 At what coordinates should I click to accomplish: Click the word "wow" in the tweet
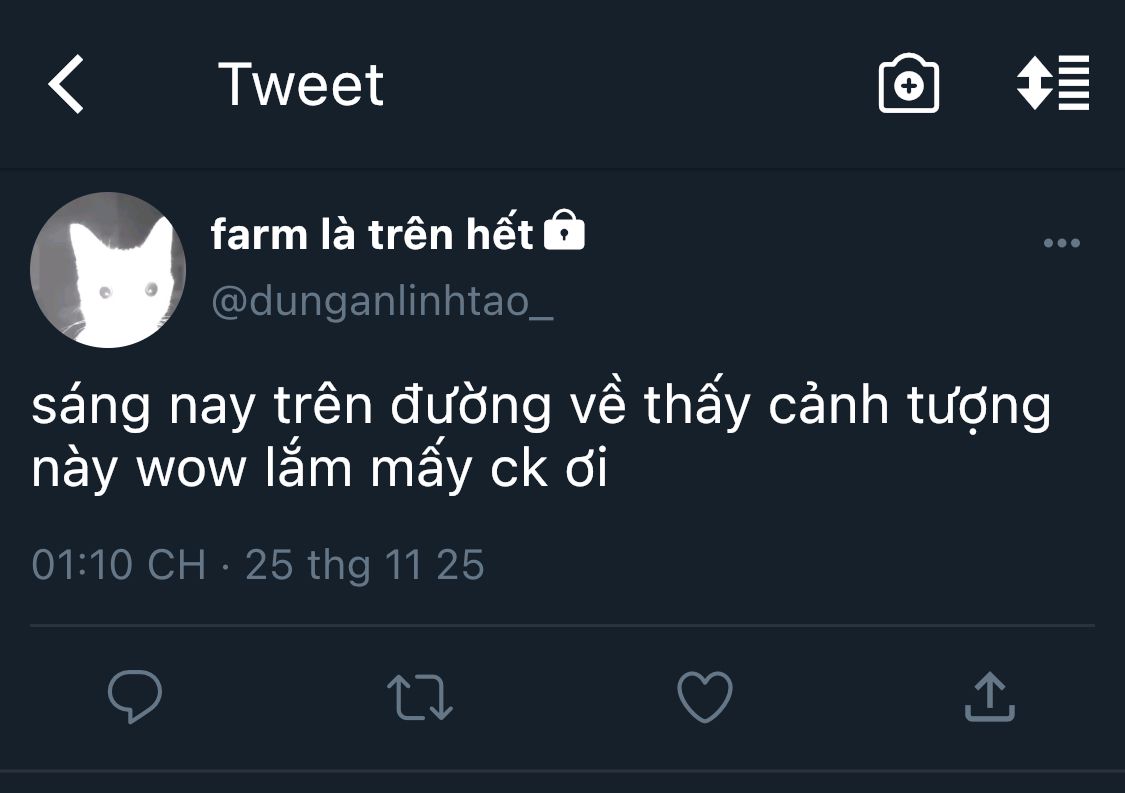191,470
